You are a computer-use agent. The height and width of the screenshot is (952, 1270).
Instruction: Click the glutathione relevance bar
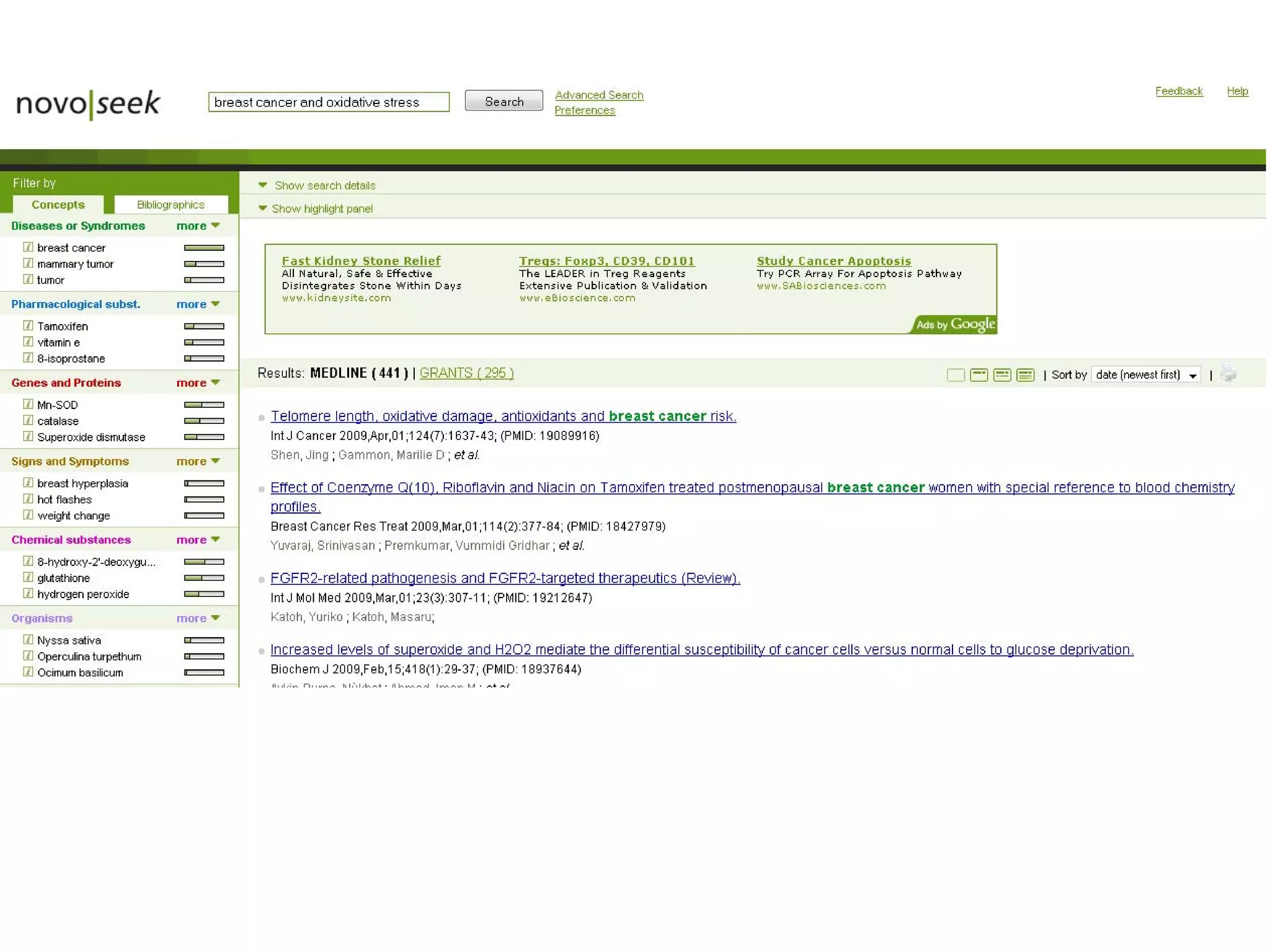204,578
